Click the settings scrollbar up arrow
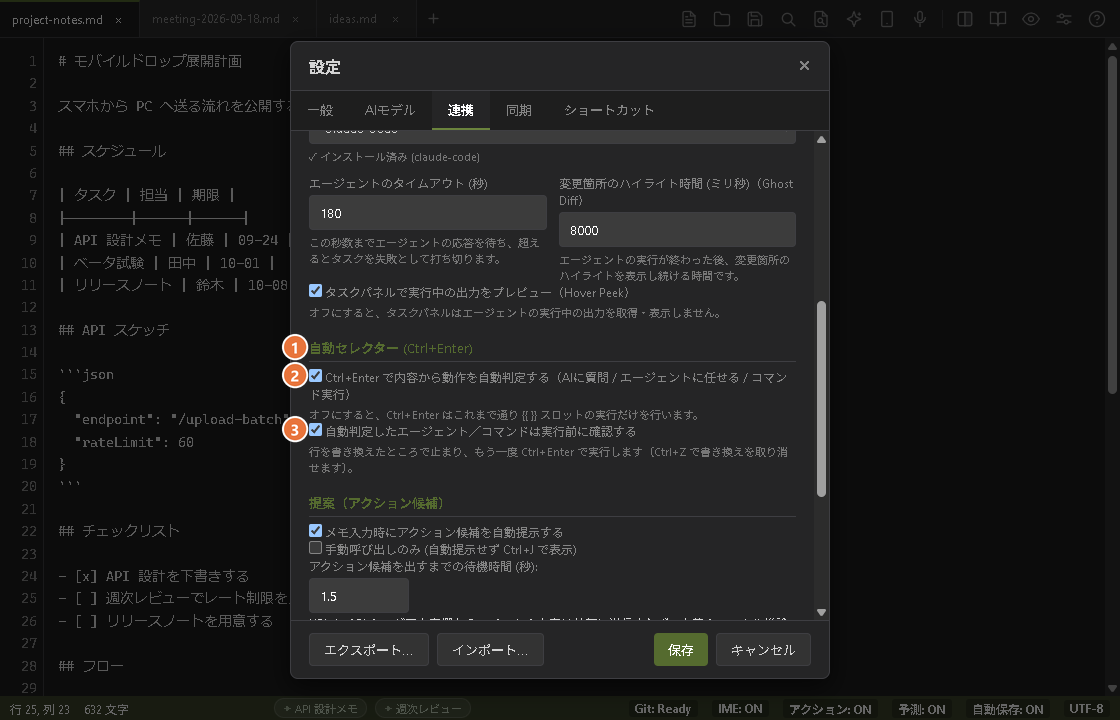The width and height of the screenshot is (1120, 720). tap(821, 139)
